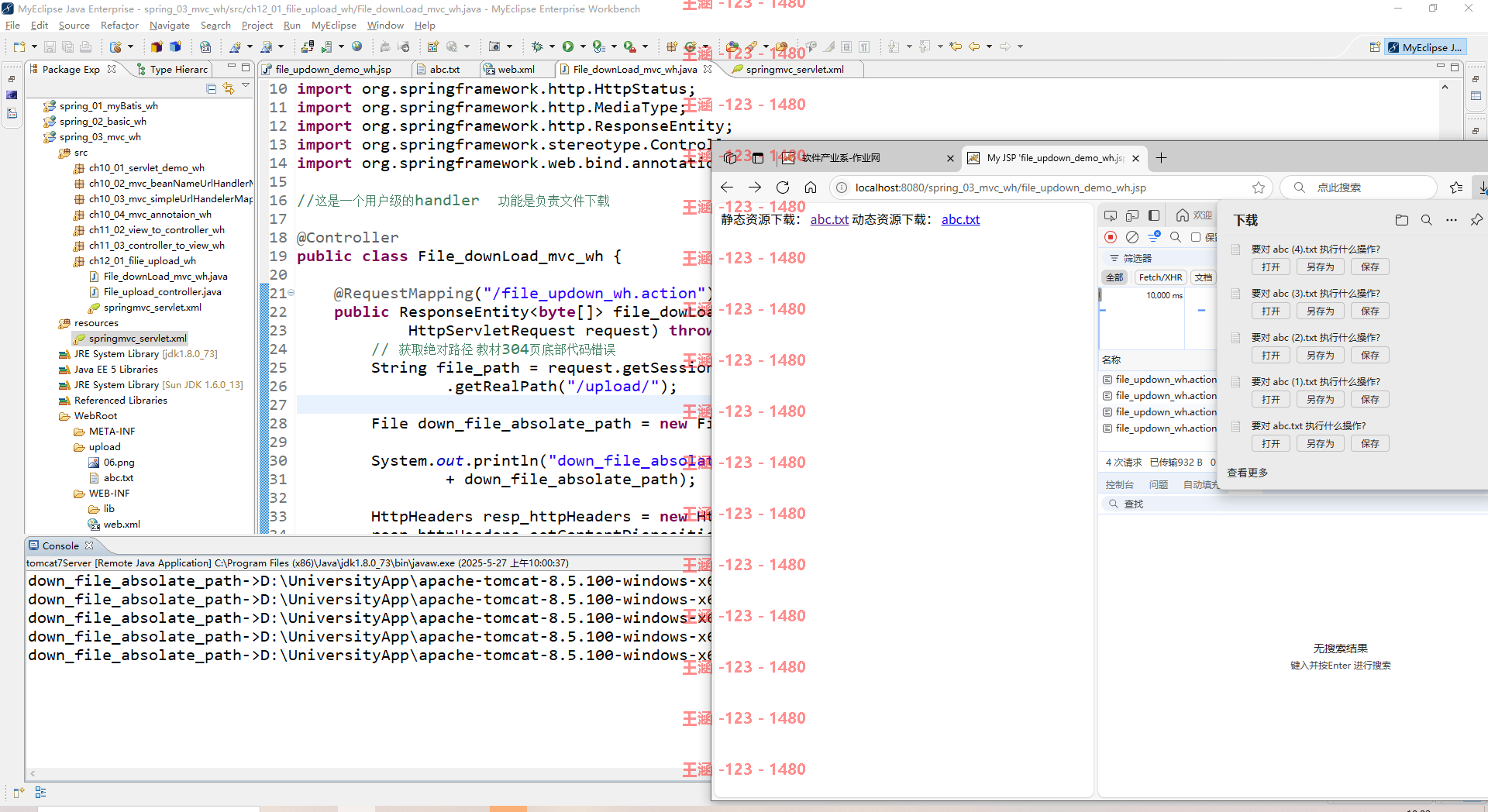Viewport: 1488px width, 812px height.
Task: Select the Fetch/XHR filter chip
Action: point(1160,277)
